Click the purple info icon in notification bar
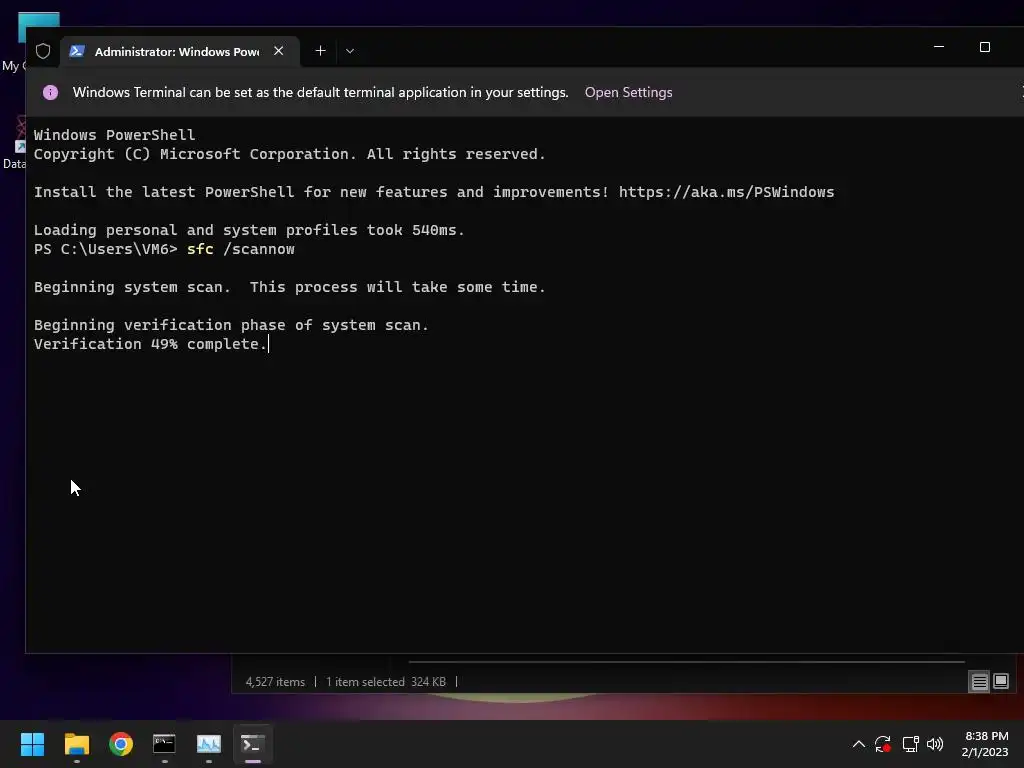 point(50,92)
